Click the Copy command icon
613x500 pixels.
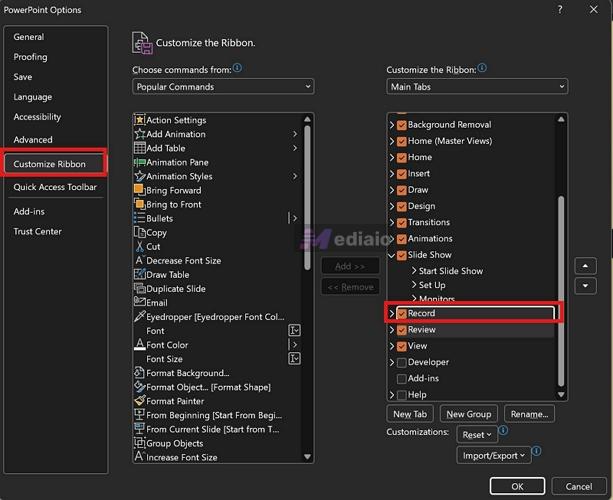[x=140, y=232]
